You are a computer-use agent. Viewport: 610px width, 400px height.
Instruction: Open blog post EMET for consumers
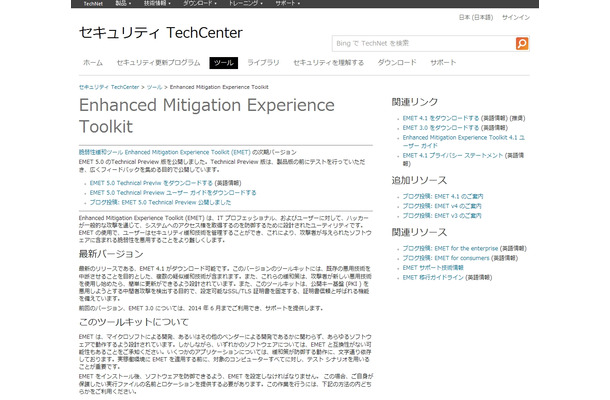(x=446, y=258)
